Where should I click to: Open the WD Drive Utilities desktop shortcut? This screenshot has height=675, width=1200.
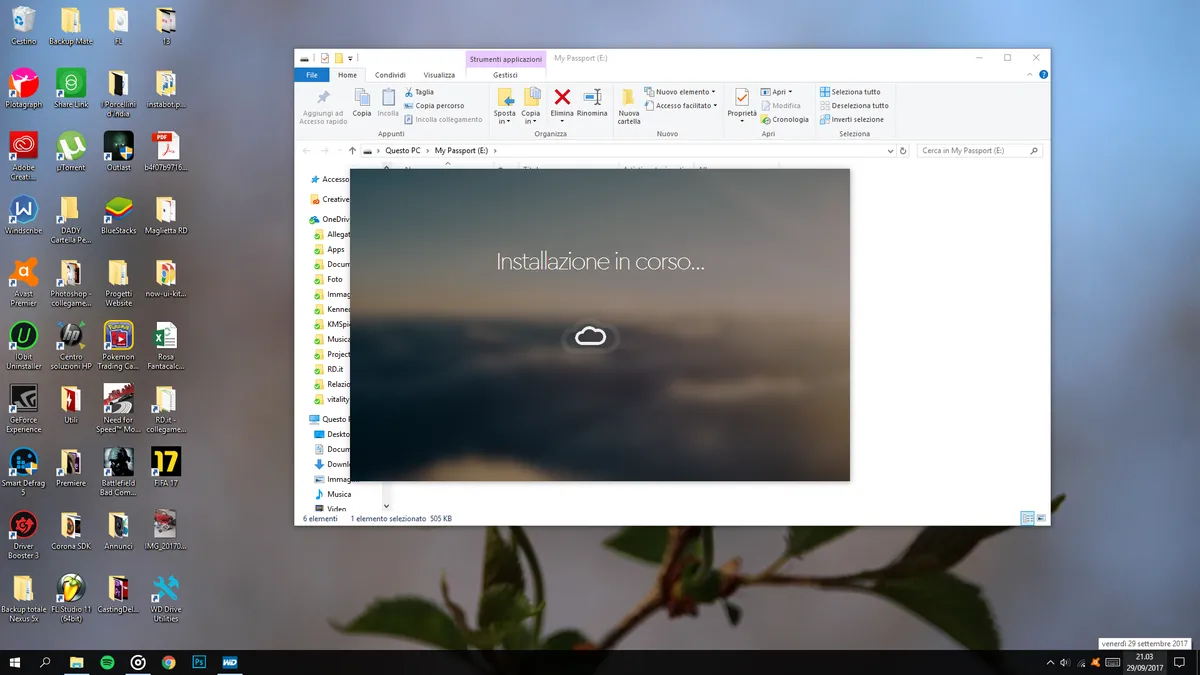(166, 599)
